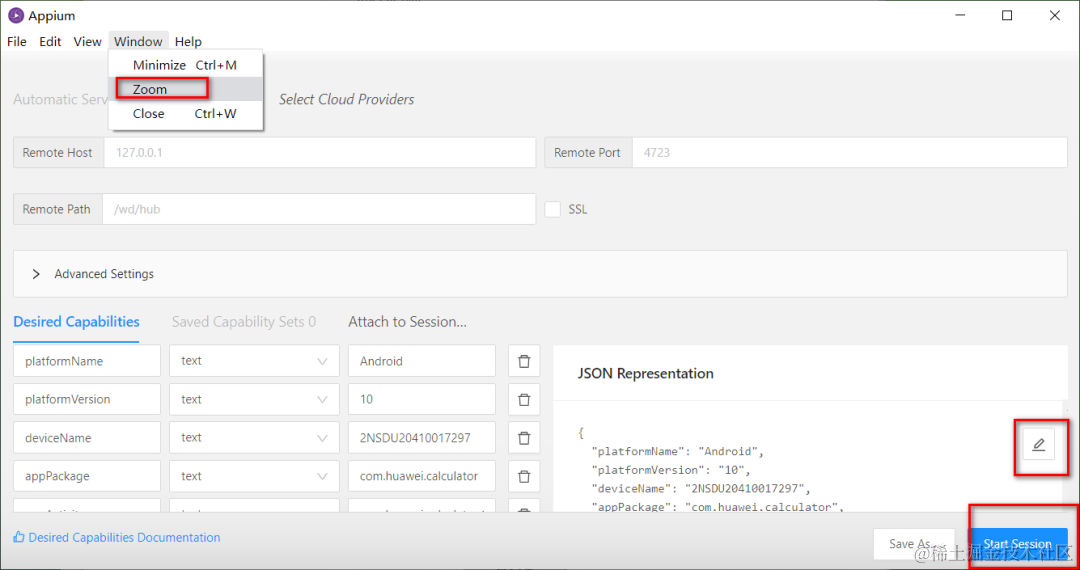
Task: Select Minimize in the Window menu
Action: 159,65
